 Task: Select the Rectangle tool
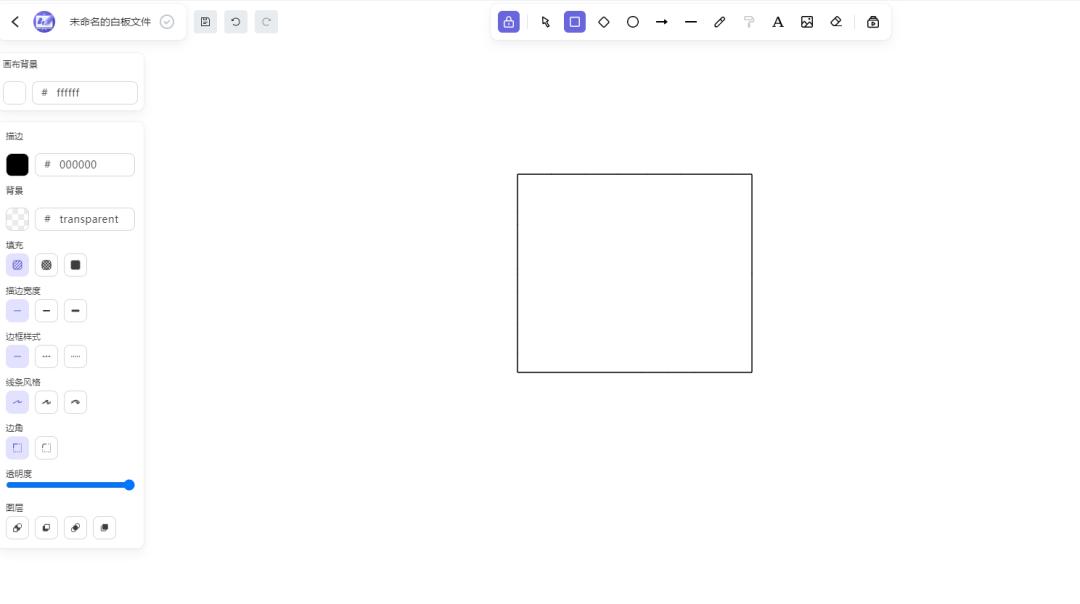tap(575, 21)
